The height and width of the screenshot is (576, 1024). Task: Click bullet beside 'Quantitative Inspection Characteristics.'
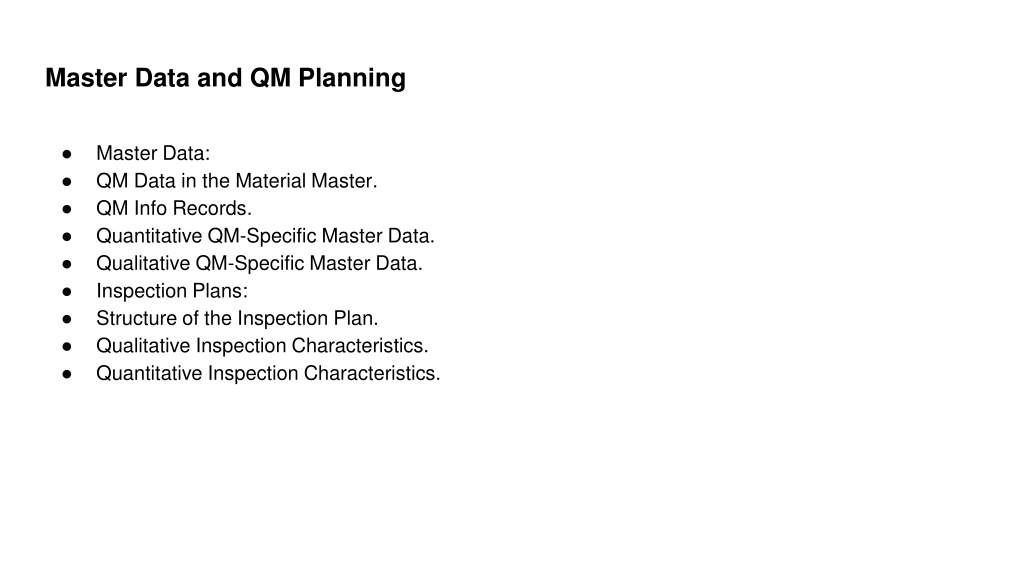67,374
